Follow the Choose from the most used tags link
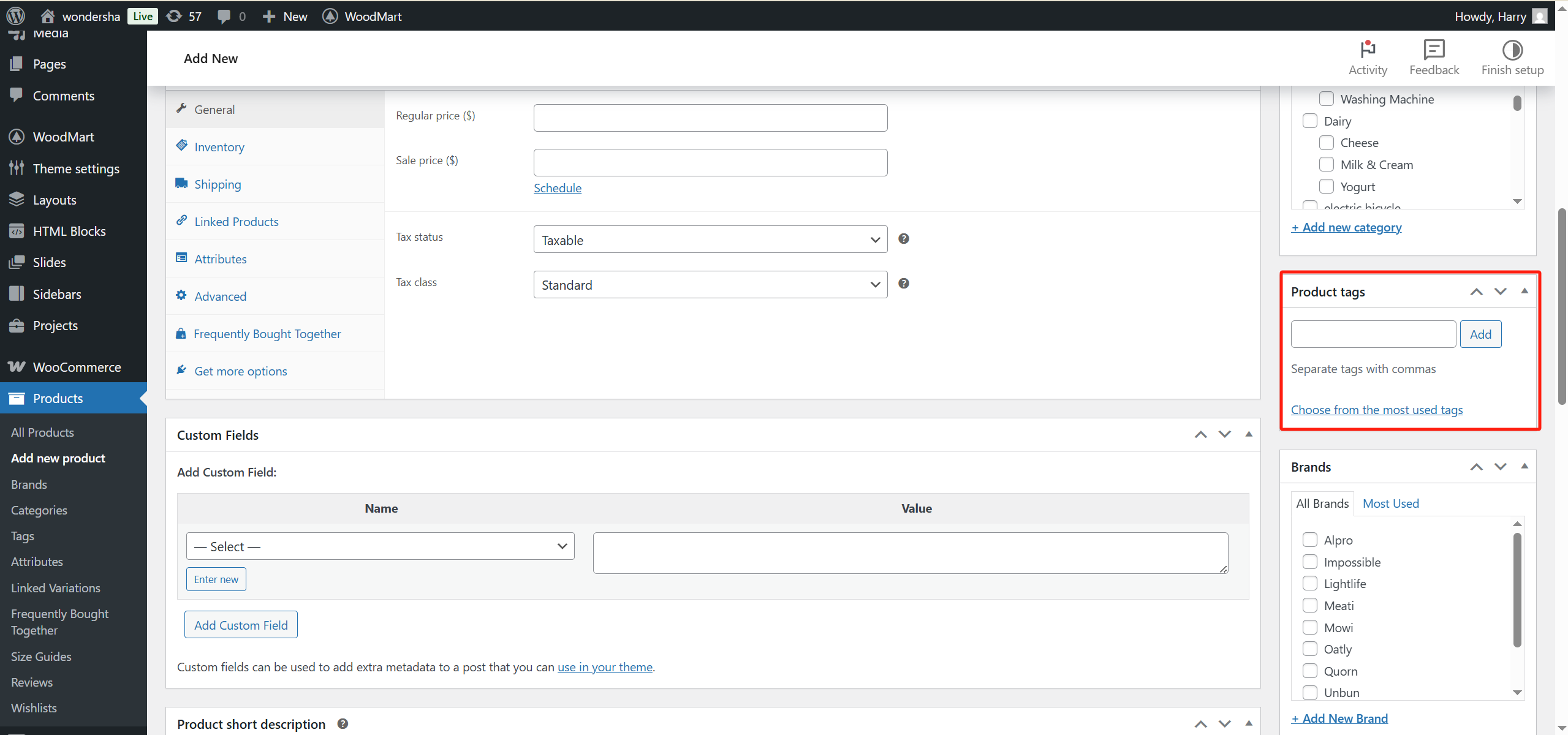The height and width of the screenshot is (735, 1568). 1376,409
